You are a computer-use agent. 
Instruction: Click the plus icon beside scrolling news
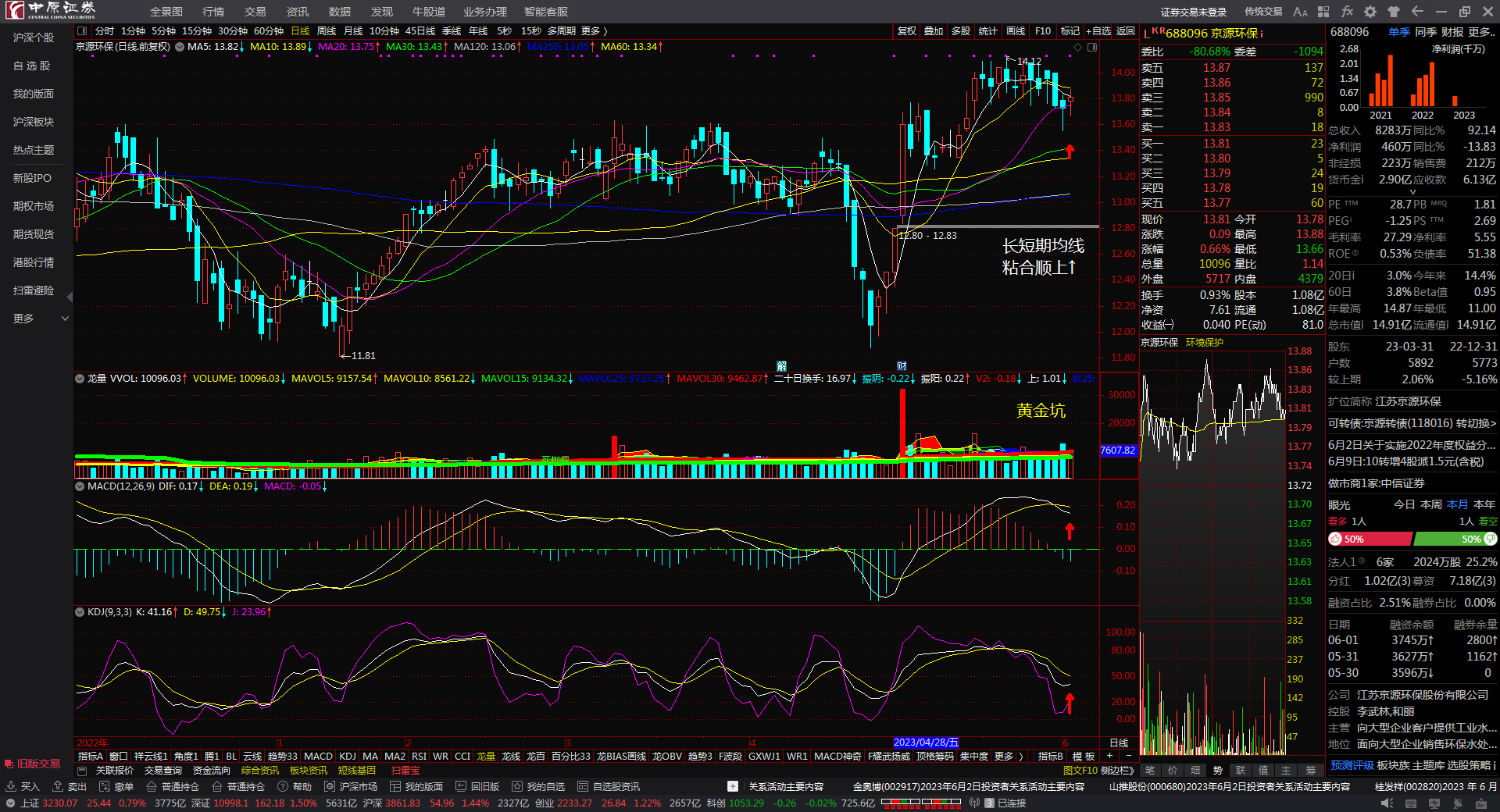(x=732, y=786)
